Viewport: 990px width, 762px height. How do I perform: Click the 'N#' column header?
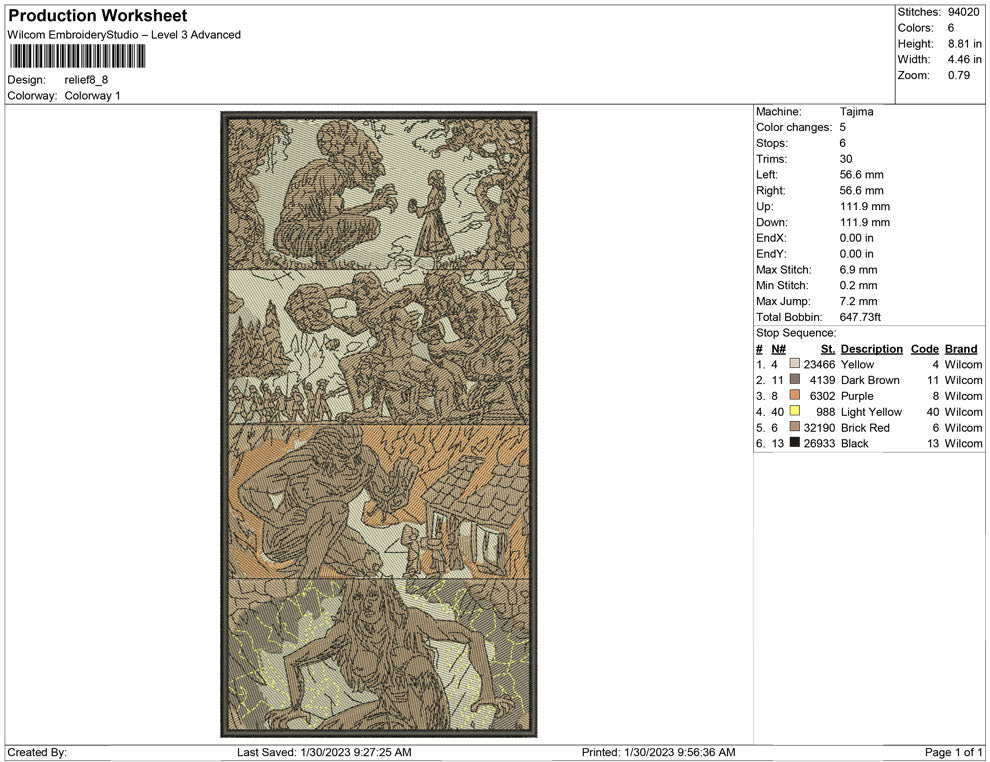(x=778, y=349)
